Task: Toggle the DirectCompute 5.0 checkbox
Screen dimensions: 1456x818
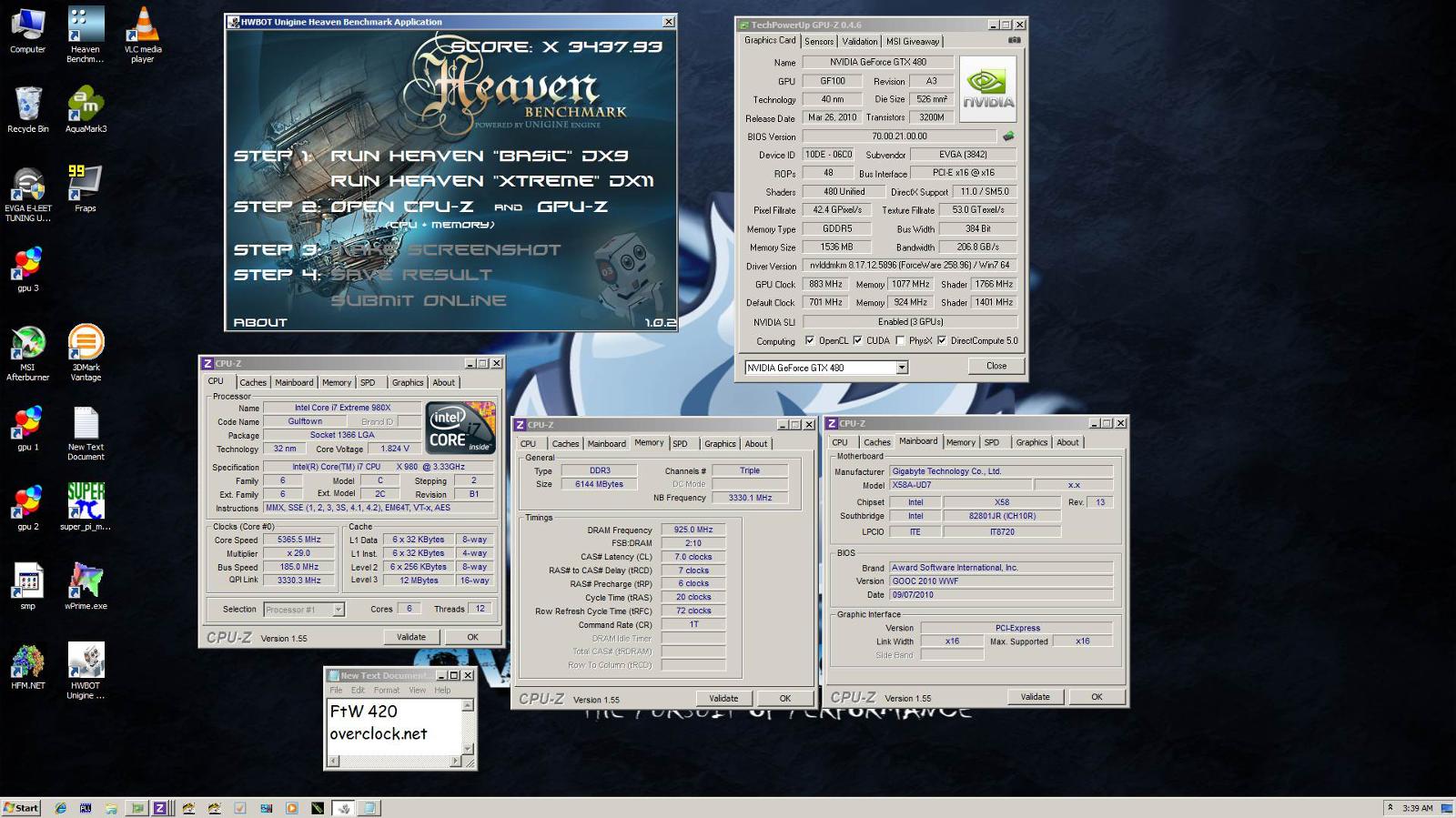Action: click(942, 341)
